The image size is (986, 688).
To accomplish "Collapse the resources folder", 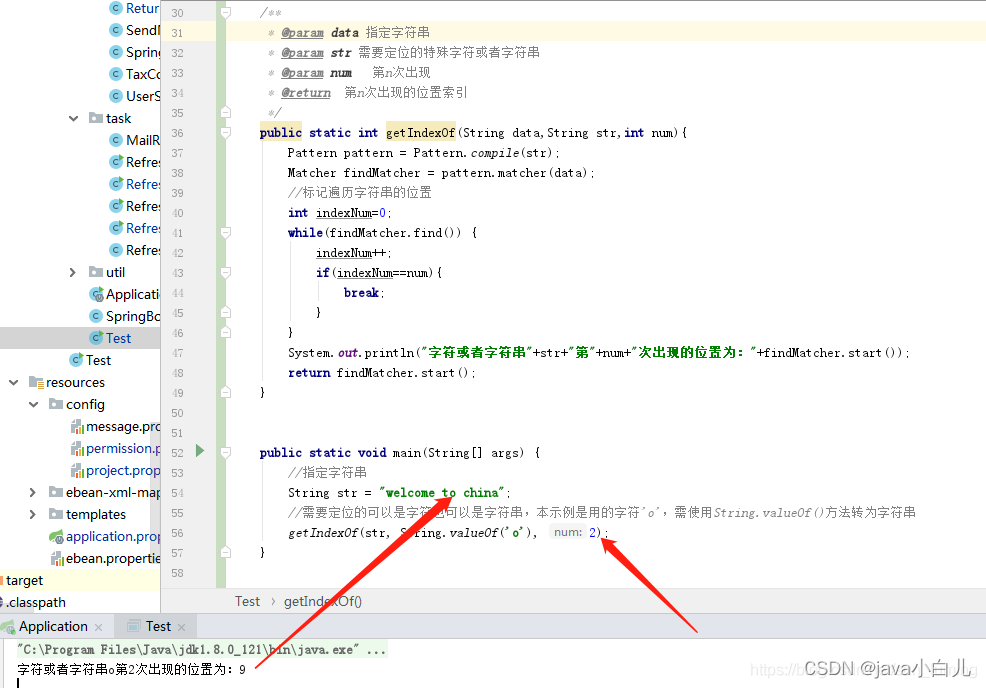I will (13, 382).
